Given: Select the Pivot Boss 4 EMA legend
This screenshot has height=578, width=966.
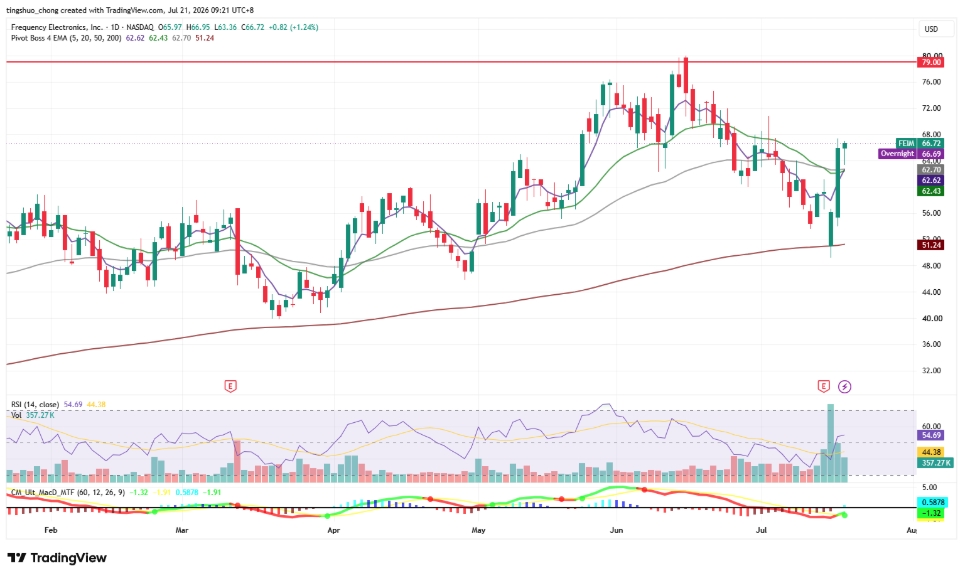Looking at the screenshot, I should [x=67, y=38].
